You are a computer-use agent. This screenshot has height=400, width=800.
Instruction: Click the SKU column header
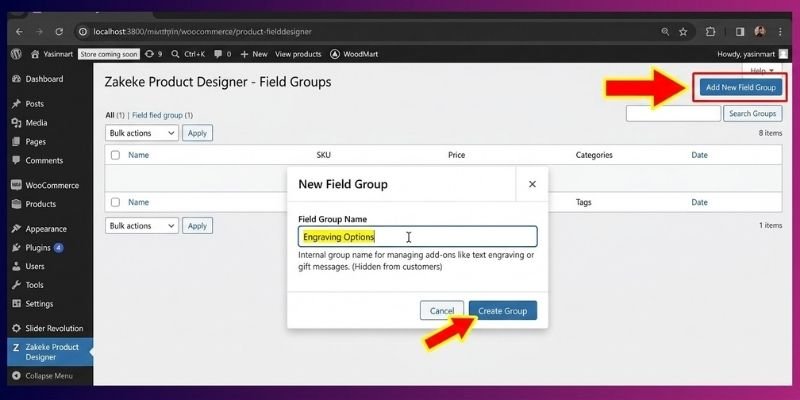323,155
